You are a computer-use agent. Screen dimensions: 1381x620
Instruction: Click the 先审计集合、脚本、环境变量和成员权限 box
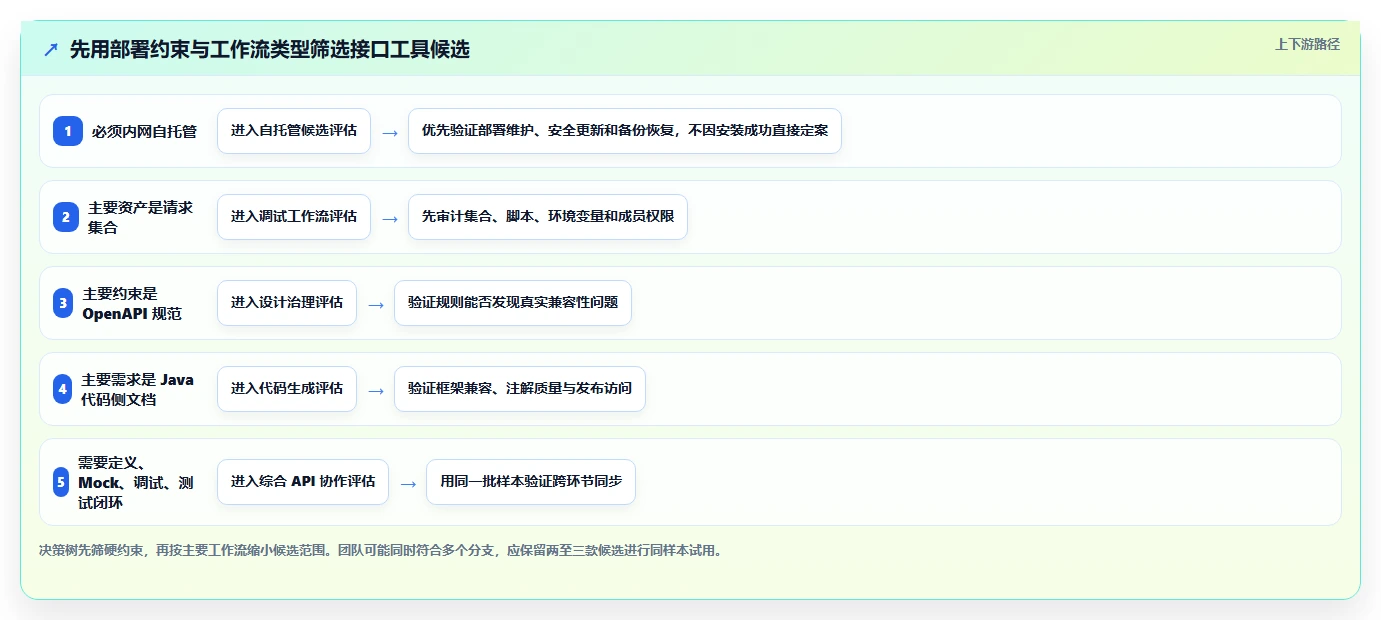click(548, 217)
